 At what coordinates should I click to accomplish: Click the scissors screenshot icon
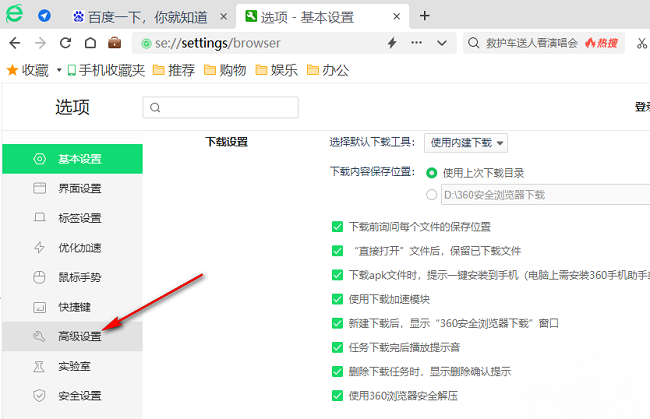point(642,43)
